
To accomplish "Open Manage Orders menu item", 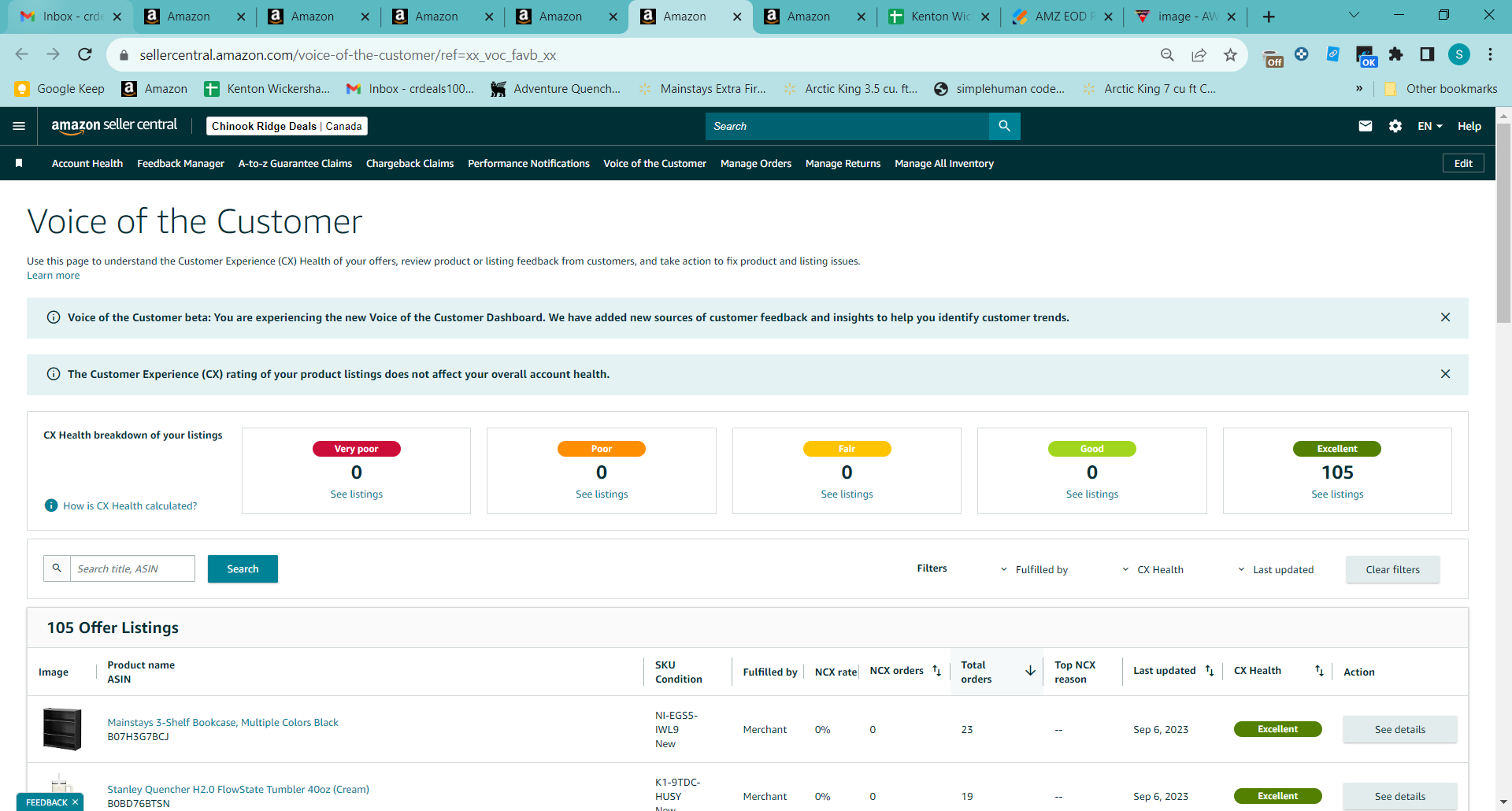I will click(756, 163).
